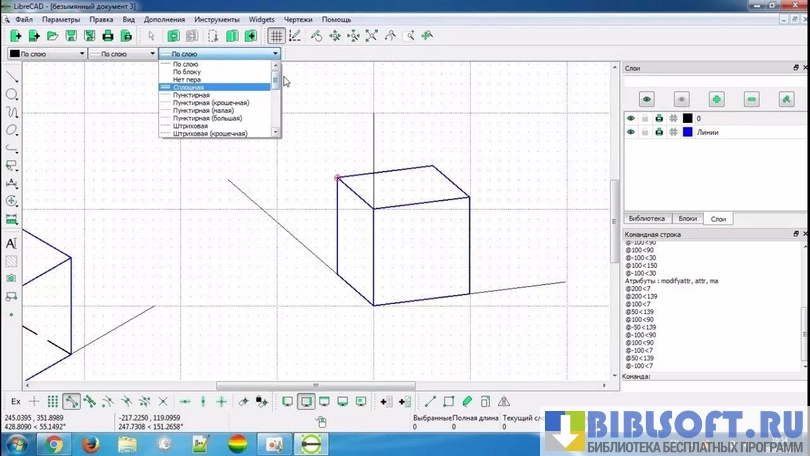810x456 pixels.
Task: Open the Инструменты menu
Action: [216, 19]
